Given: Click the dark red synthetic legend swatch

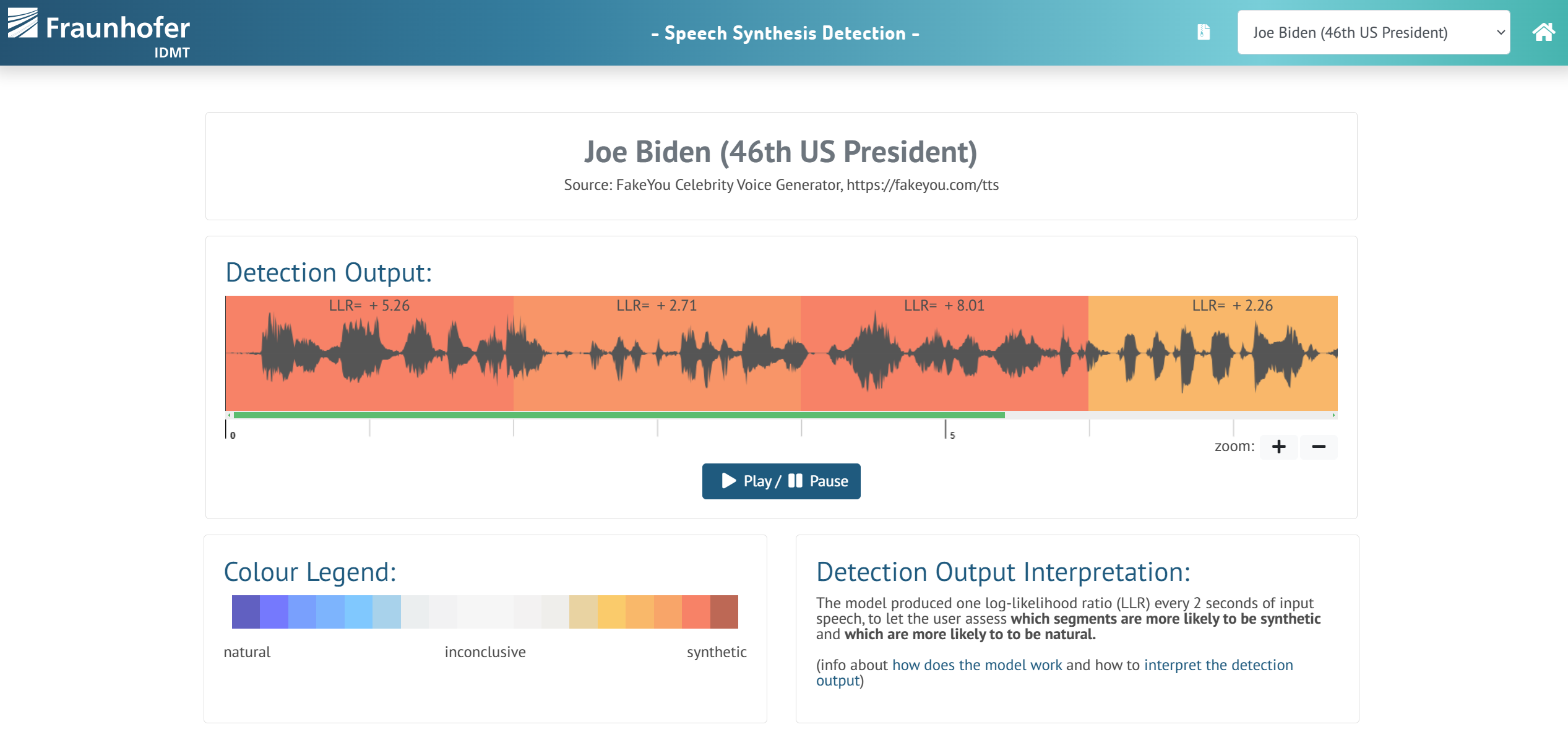Looking at the screenshot, I should tap(724, 612).
